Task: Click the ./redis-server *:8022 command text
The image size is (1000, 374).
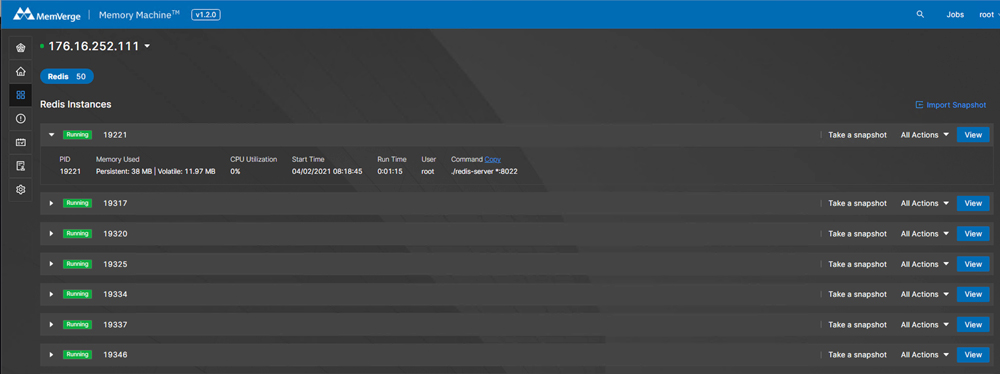Action: [484, 172]
